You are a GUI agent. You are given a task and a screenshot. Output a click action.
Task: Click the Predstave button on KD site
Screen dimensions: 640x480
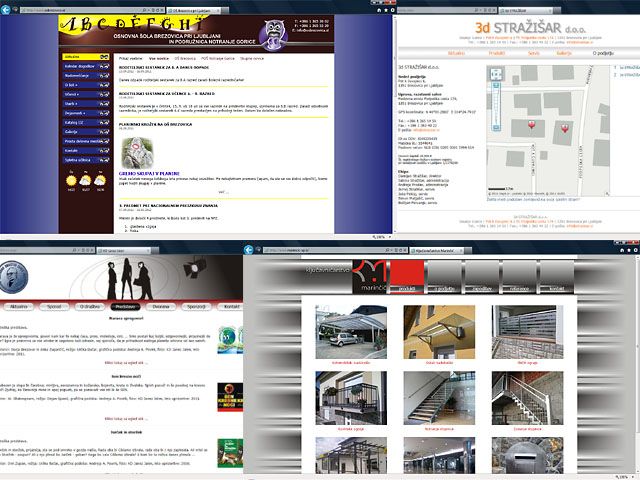click(125, 307)
